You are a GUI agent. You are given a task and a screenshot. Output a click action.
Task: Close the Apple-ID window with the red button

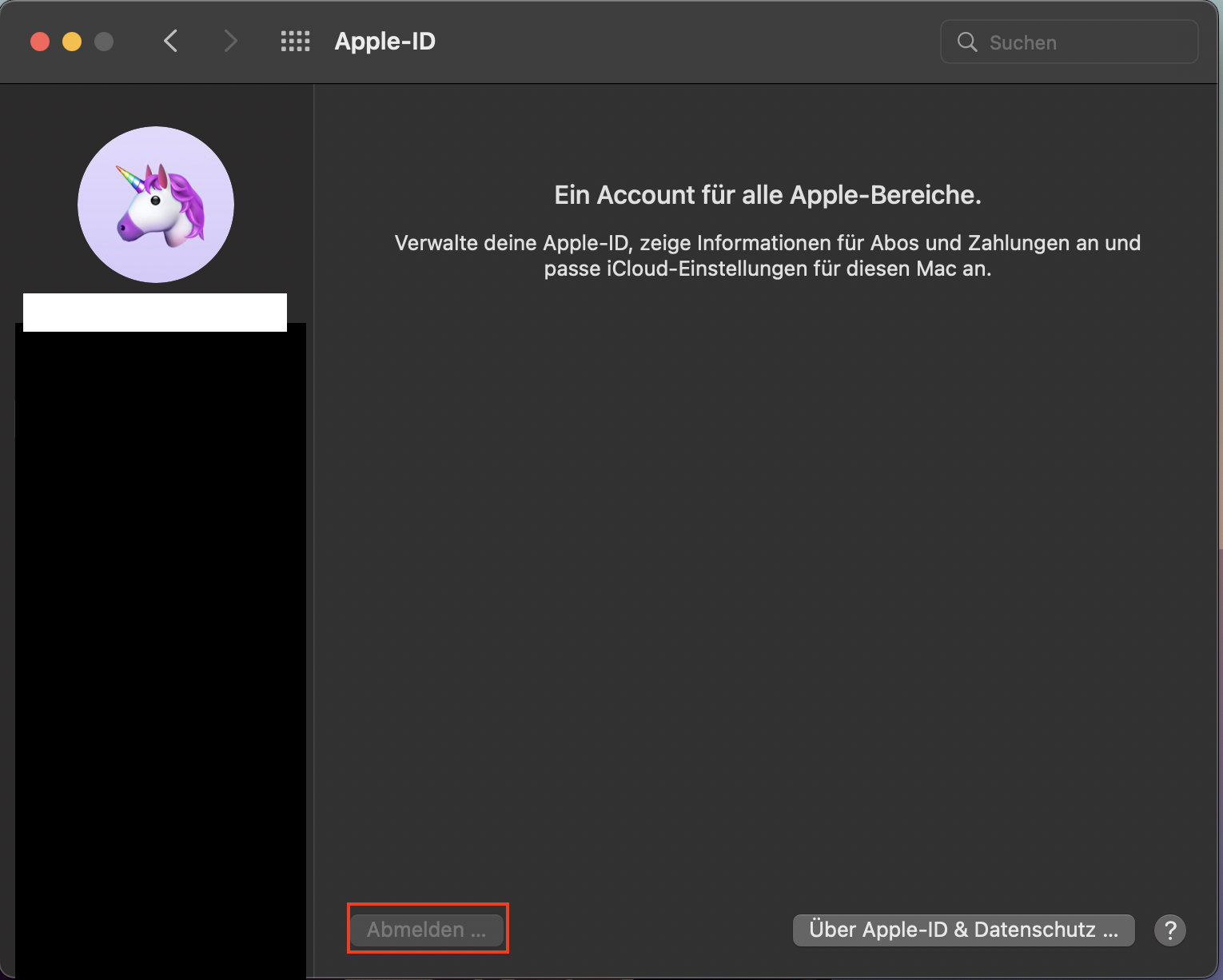tap(40, 42)
